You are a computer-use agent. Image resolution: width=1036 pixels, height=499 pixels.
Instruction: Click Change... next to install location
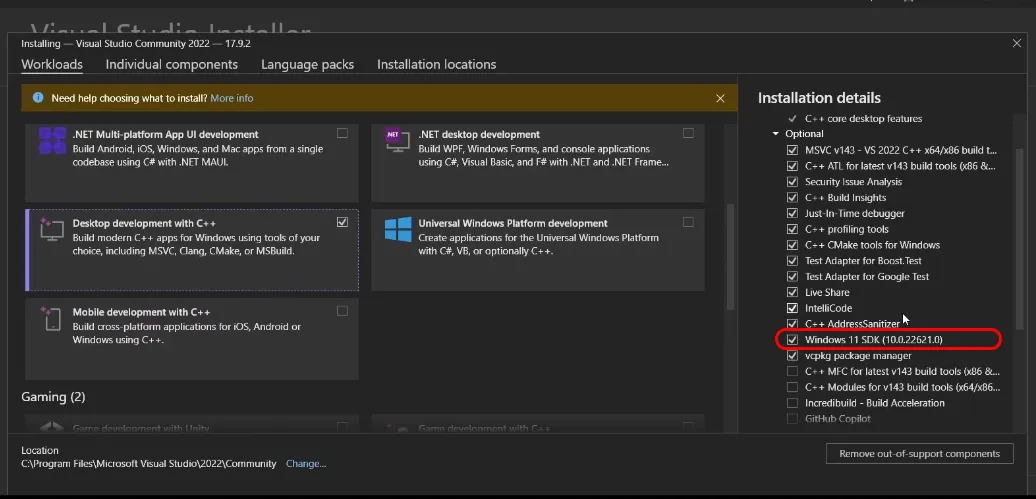pos(306,464)
